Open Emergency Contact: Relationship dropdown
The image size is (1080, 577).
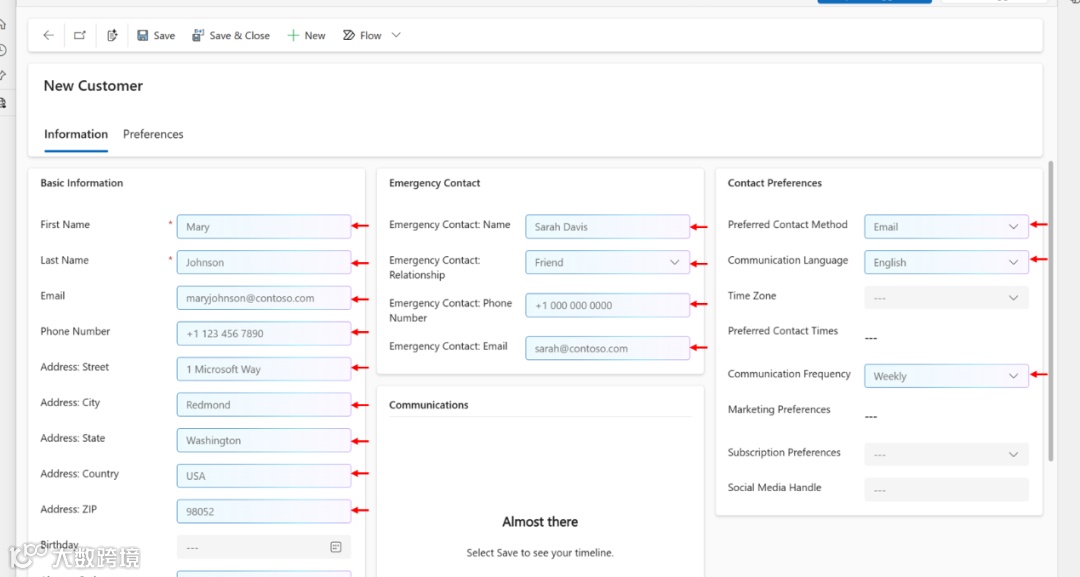coord(607,262)
